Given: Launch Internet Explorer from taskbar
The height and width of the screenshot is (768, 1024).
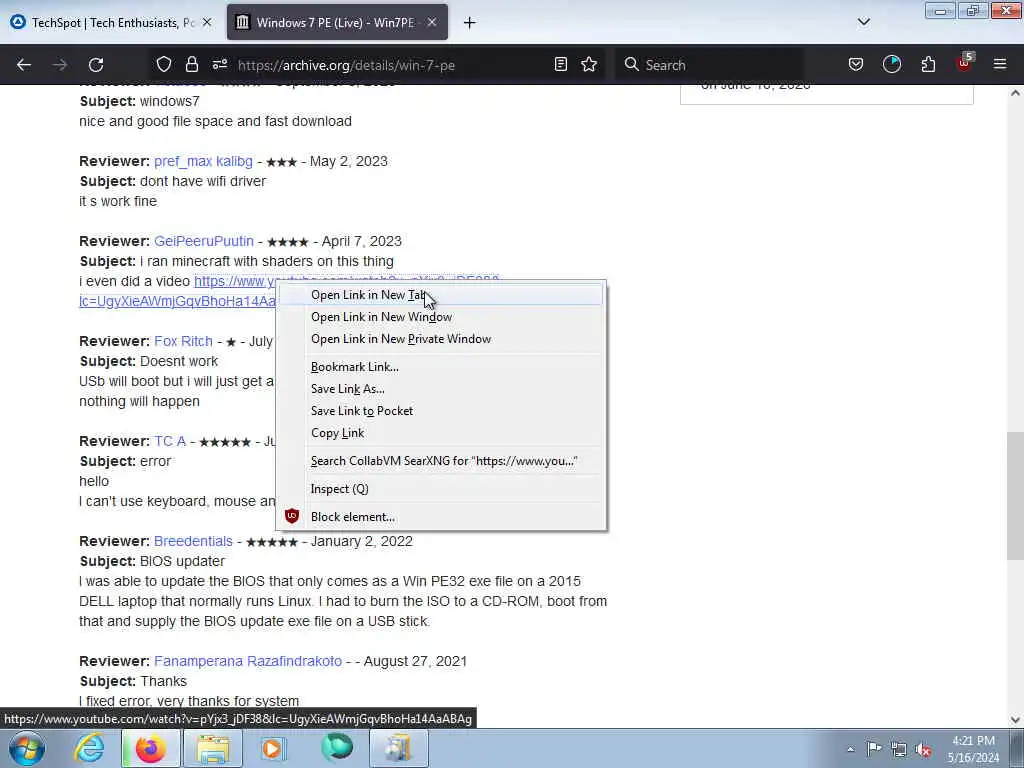Looking at the screenshot, I should (x=88, y=749).
